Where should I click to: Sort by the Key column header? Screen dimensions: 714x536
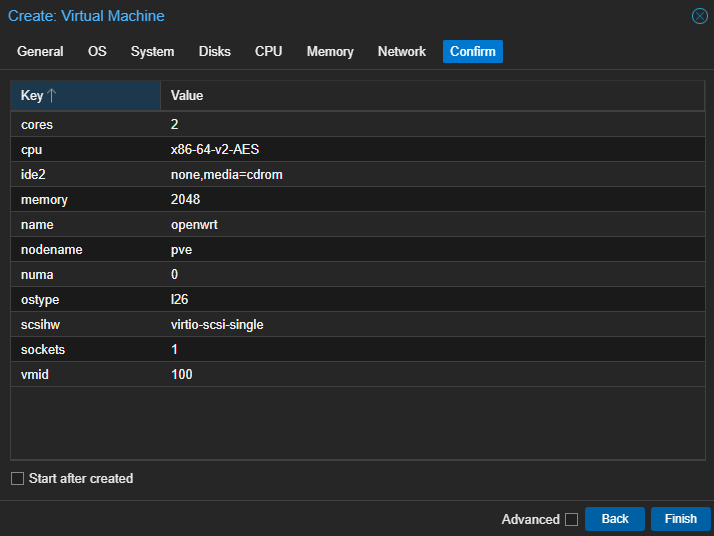32,96
